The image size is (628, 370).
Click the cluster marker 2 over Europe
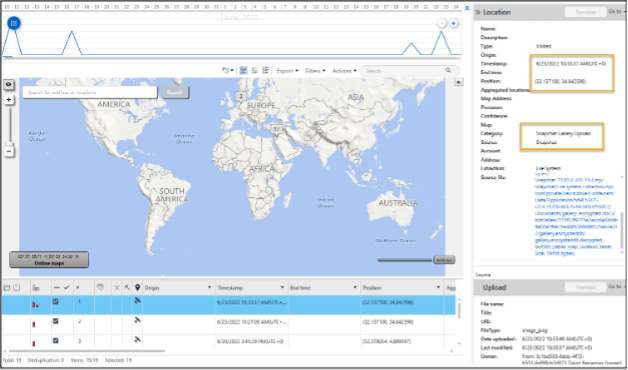tap(240, 96)
